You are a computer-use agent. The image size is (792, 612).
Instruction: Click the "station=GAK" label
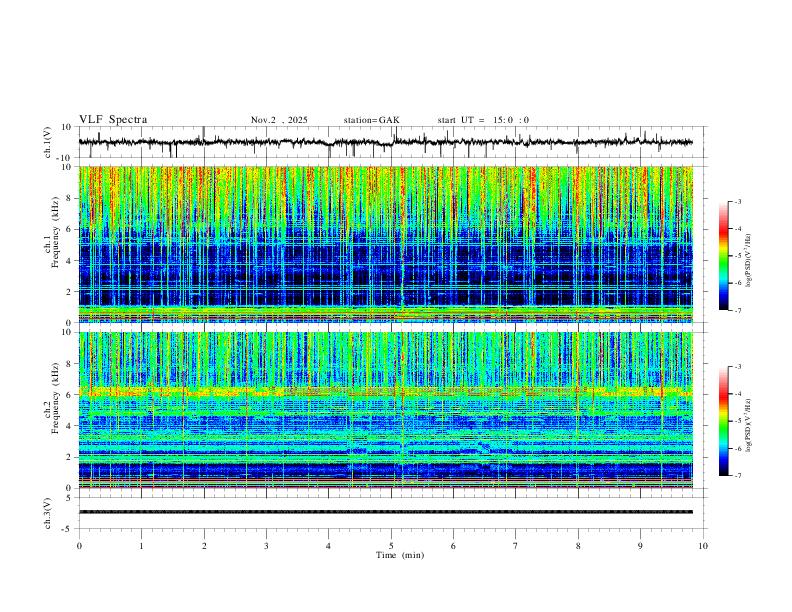pos(372,120)
